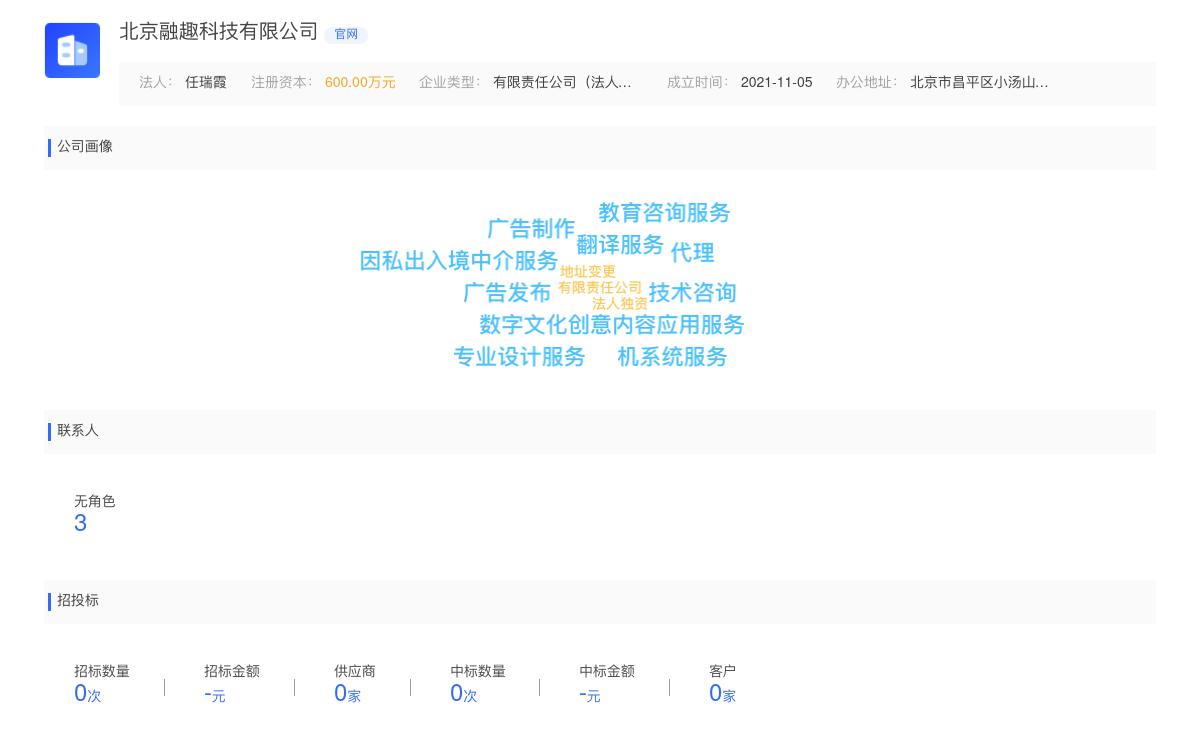Click legal representative name 任瑞霞
1200x752 pixels.
(x=205, y=83)
